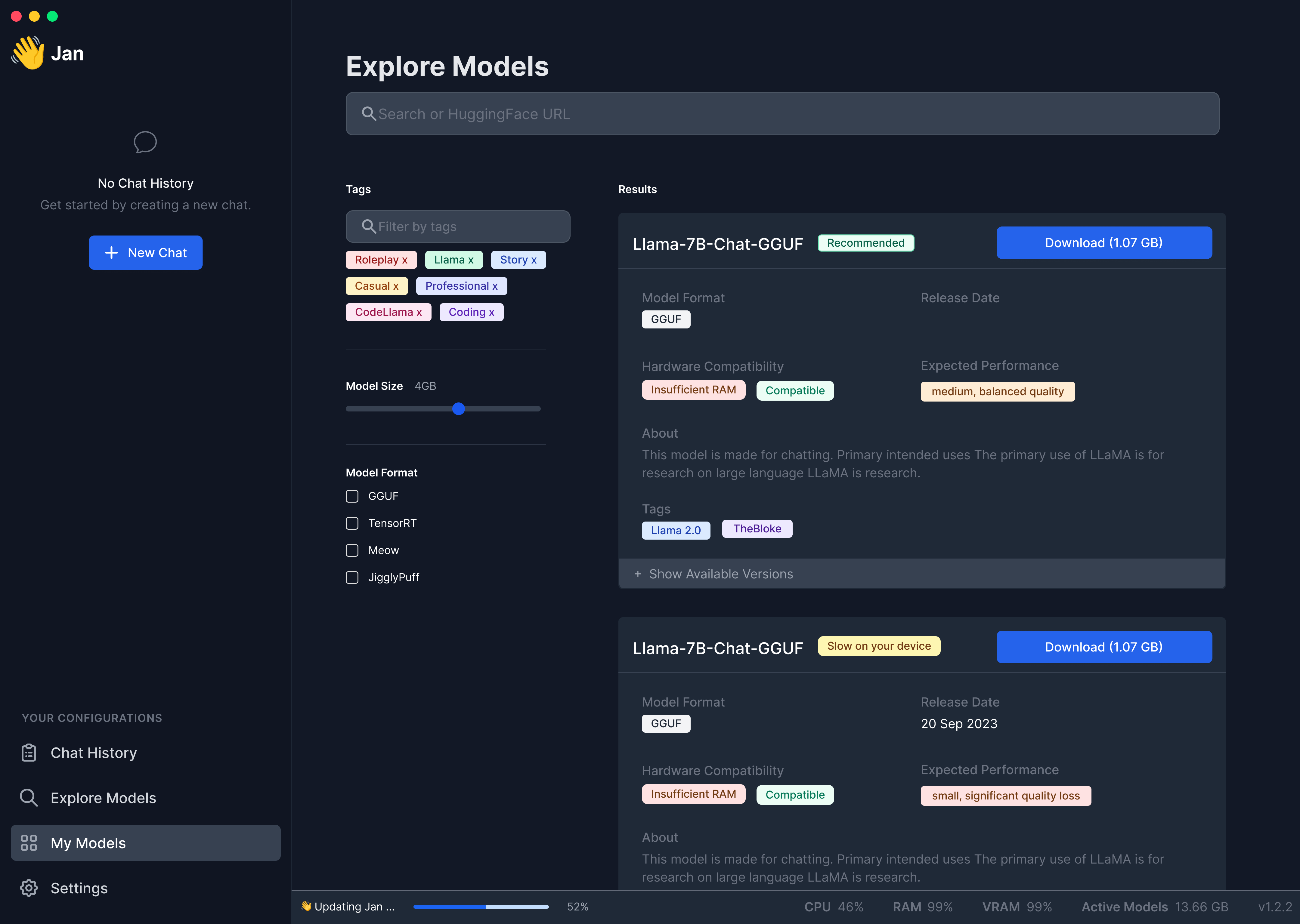This screenshot has height=924, width=1300.
Task: Click the Chat History clipboard icon
Action: [x=29, y=753]
